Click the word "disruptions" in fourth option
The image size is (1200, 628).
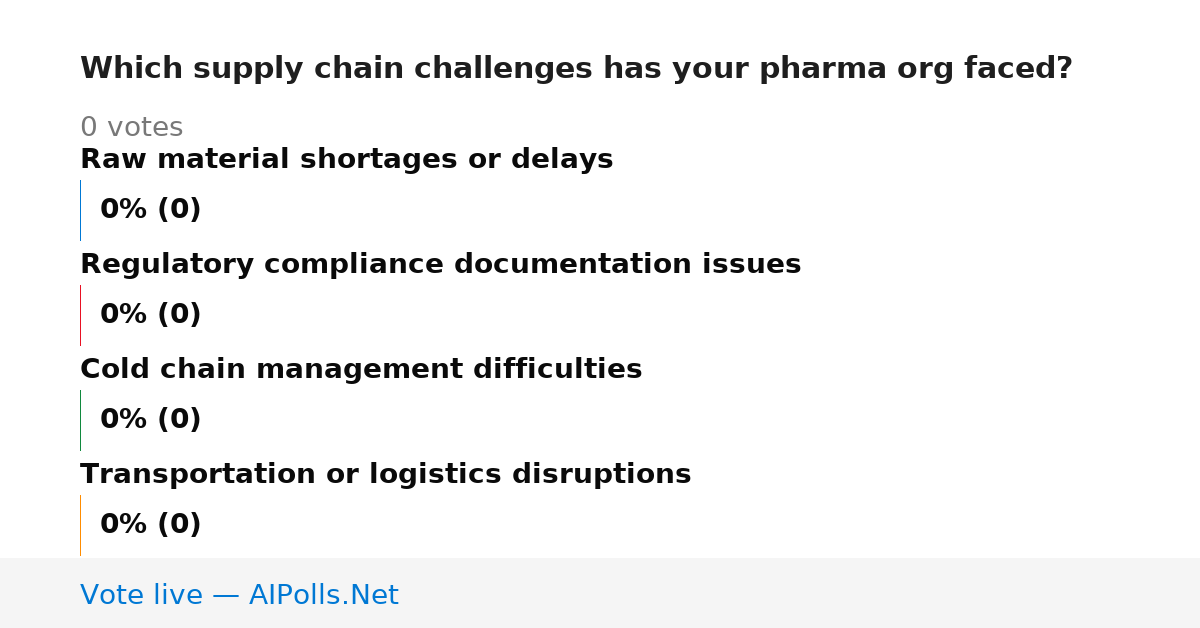click(604, 474)
